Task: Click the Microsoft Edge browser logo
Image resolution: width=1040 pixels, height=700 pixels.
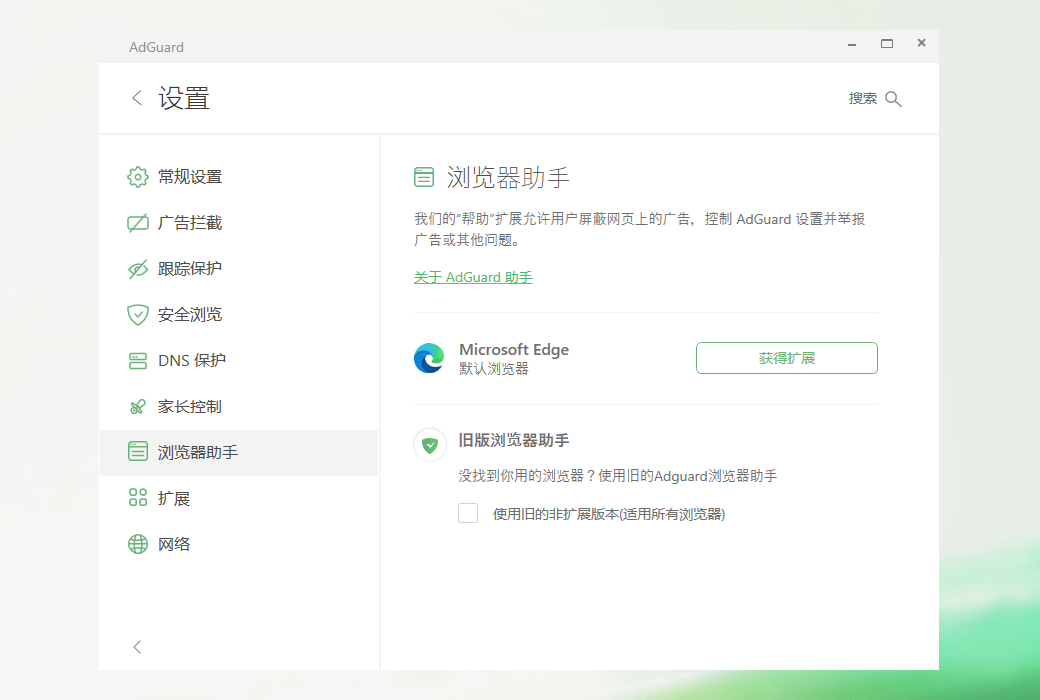Action: pyautogui.click(x=429, y=357)
